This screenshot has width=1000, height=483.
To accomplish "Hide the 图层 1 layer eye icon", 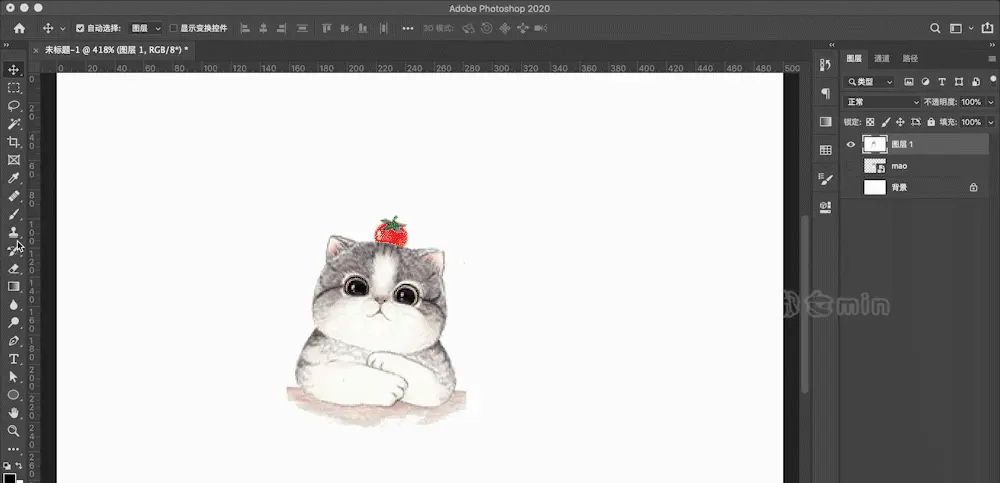I will (850, 144).
